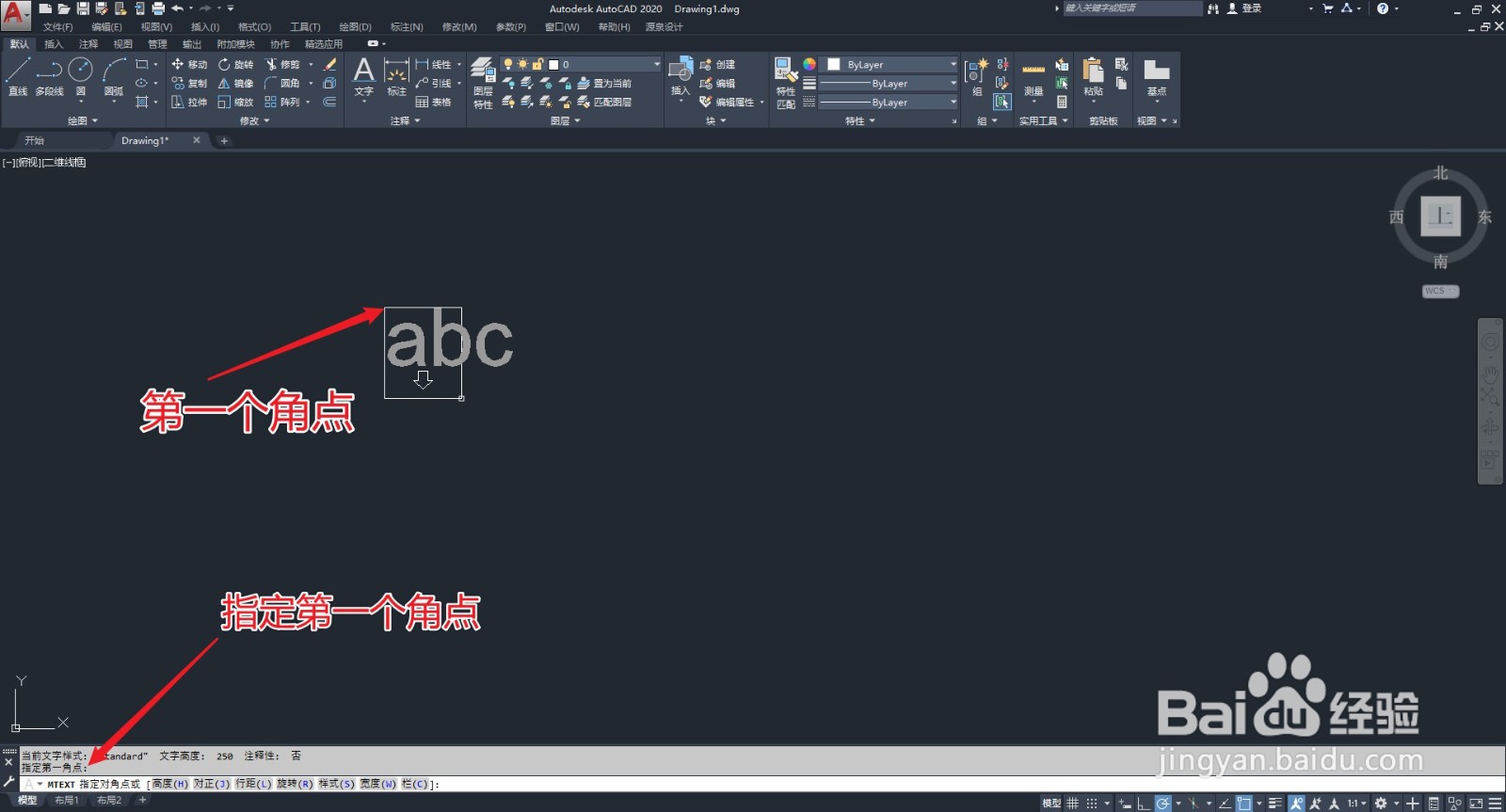Open the Format (格式) menu
Viewport: 1506px width, 812px height.
point(254,26)
